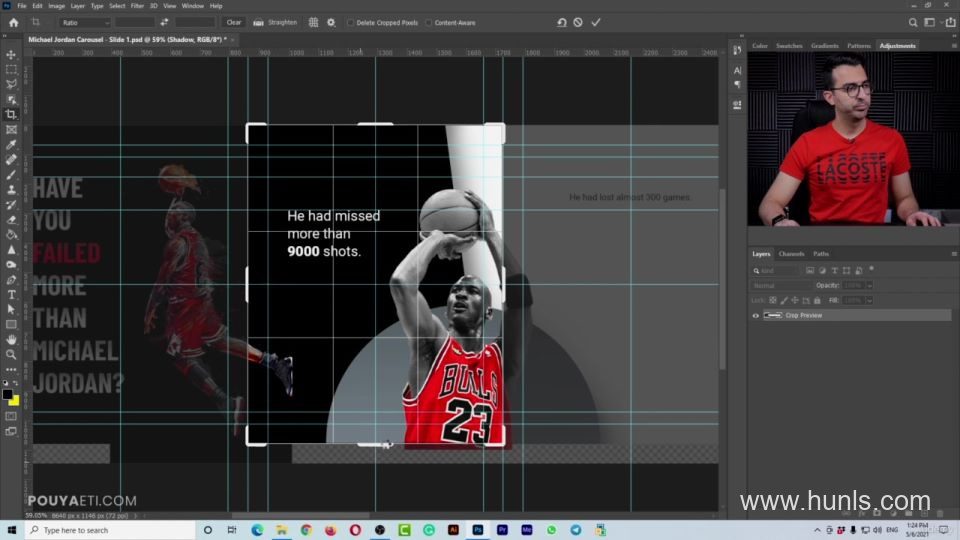The height and width of the screenshot is (540, 960).
Task: Toggle Lock transparent pixels
Action: click(x=773, y=301)
